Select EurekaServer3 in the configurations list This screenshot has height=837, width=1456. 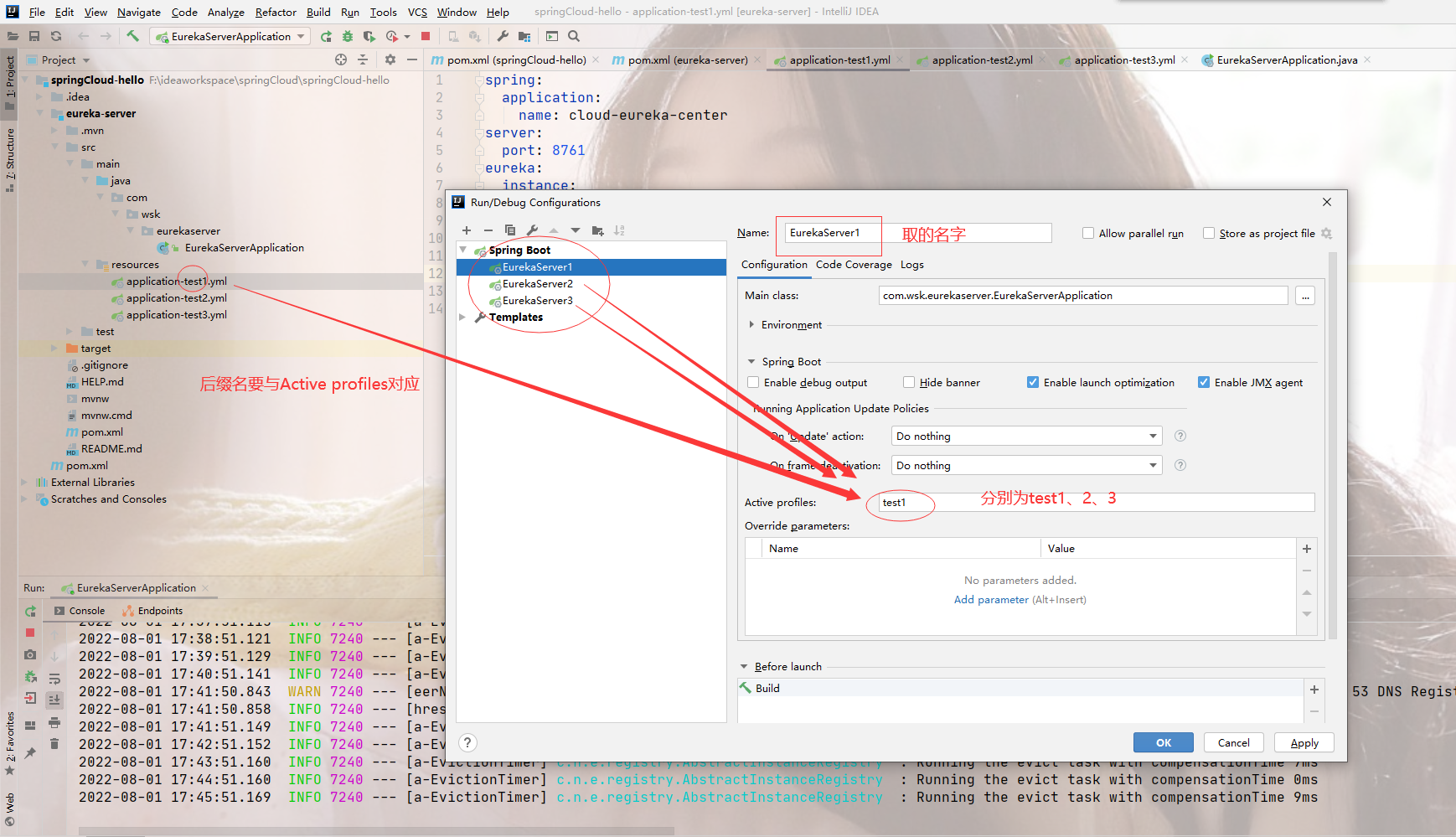pos(537,301)
